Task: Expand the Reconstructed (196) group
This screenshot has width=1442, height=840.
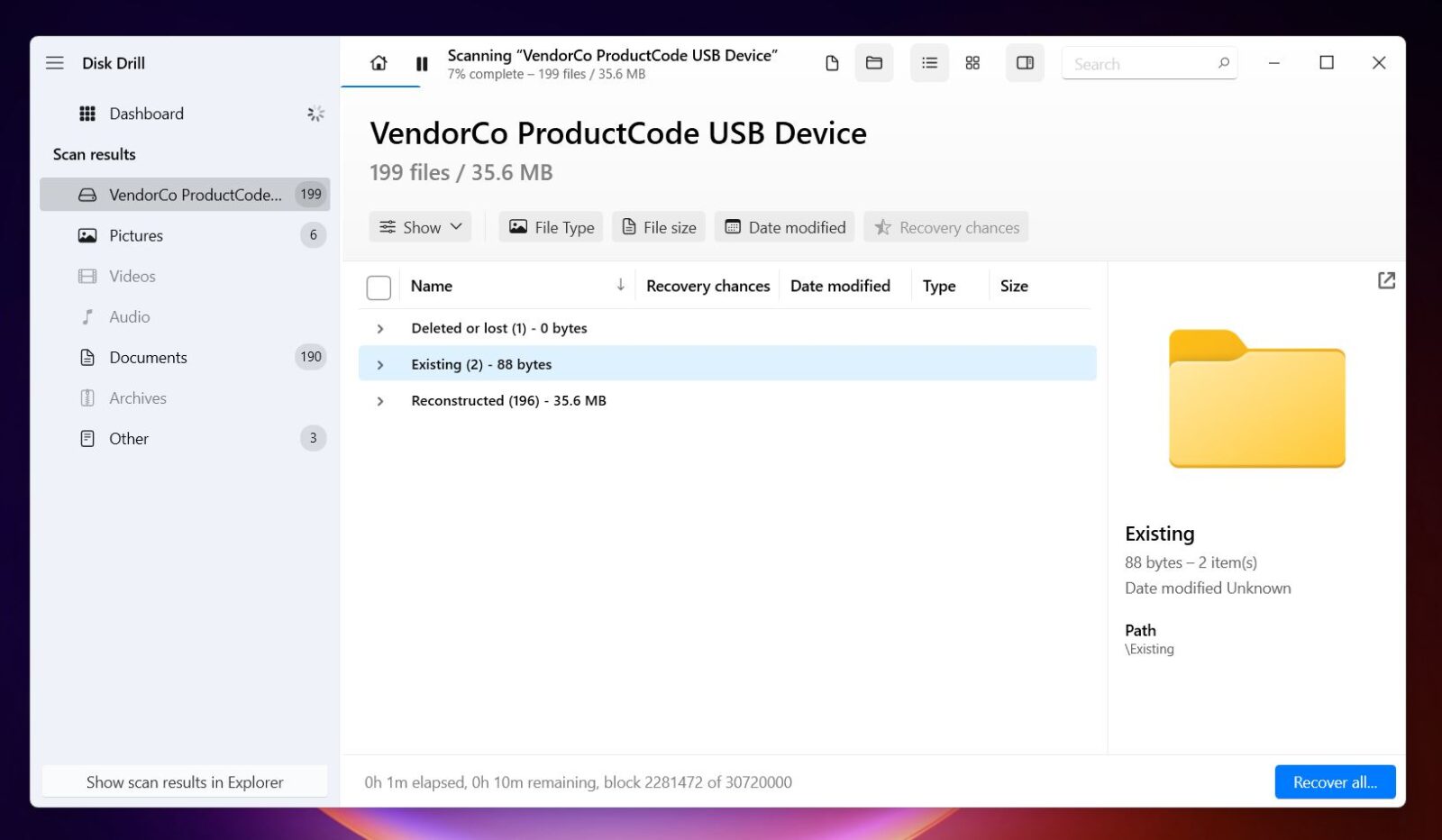Action: tap(380, 401)
